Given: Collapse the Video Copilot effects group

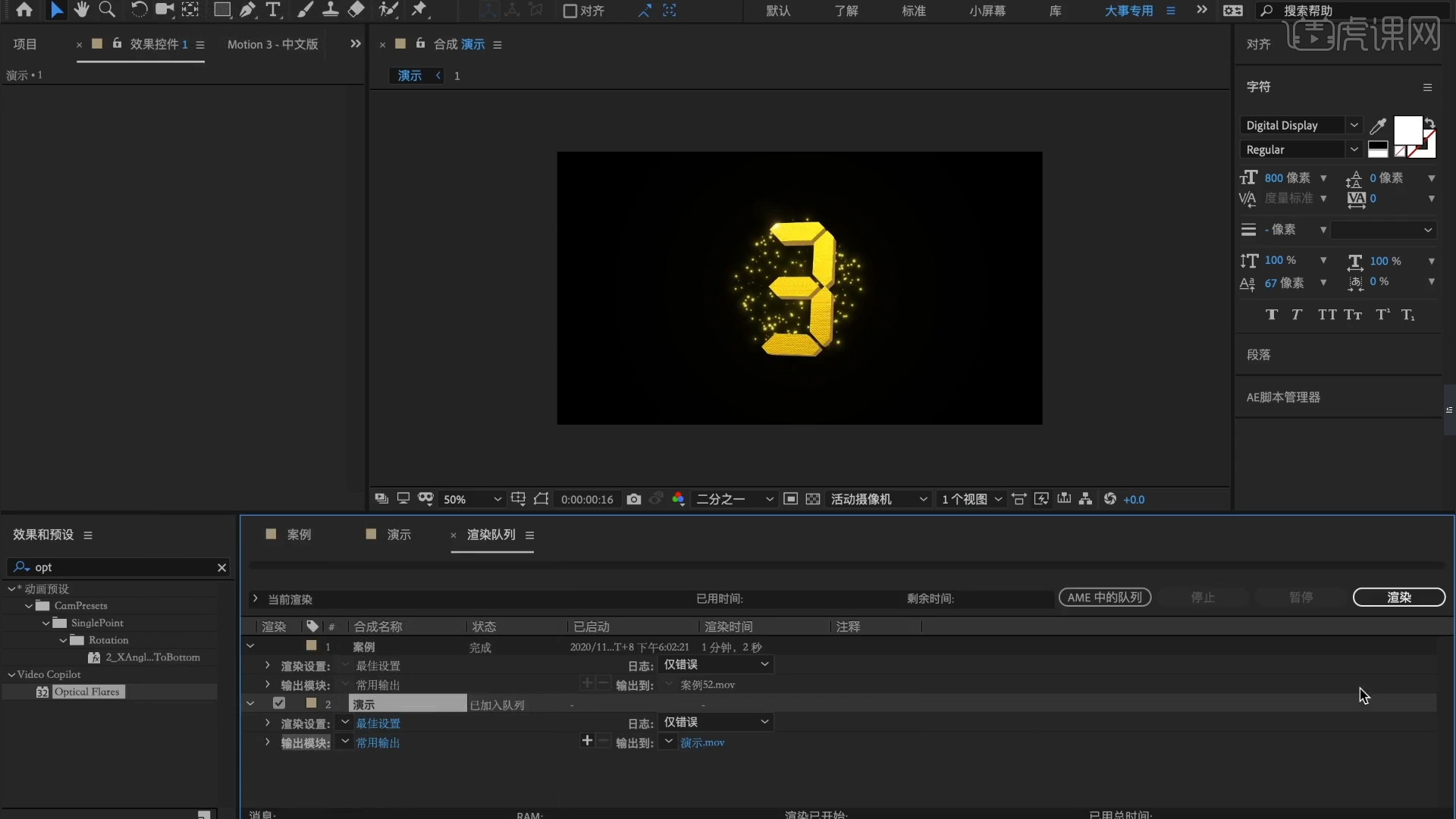Looking at the screenshot, I should click(11, 674).
